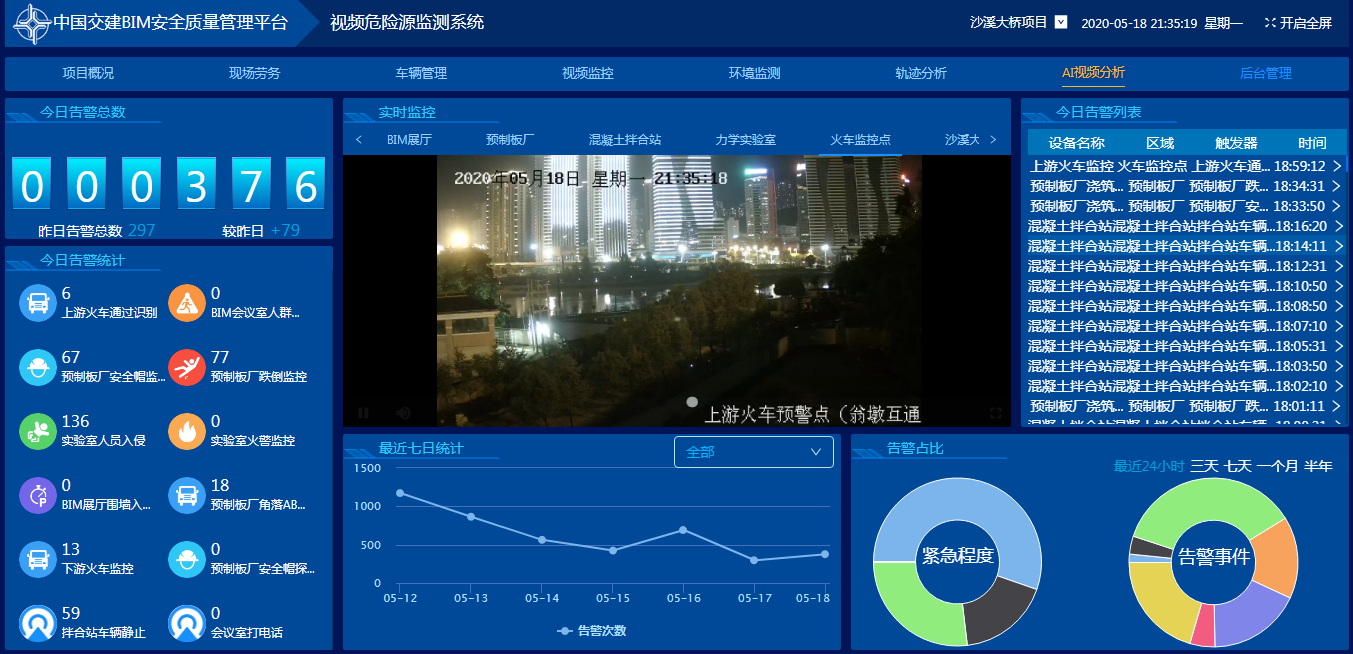Expand the first 上游火车监控 alarm row arrow
Viewport: 1353px width, 654px height.
[x=1337, y=166]
